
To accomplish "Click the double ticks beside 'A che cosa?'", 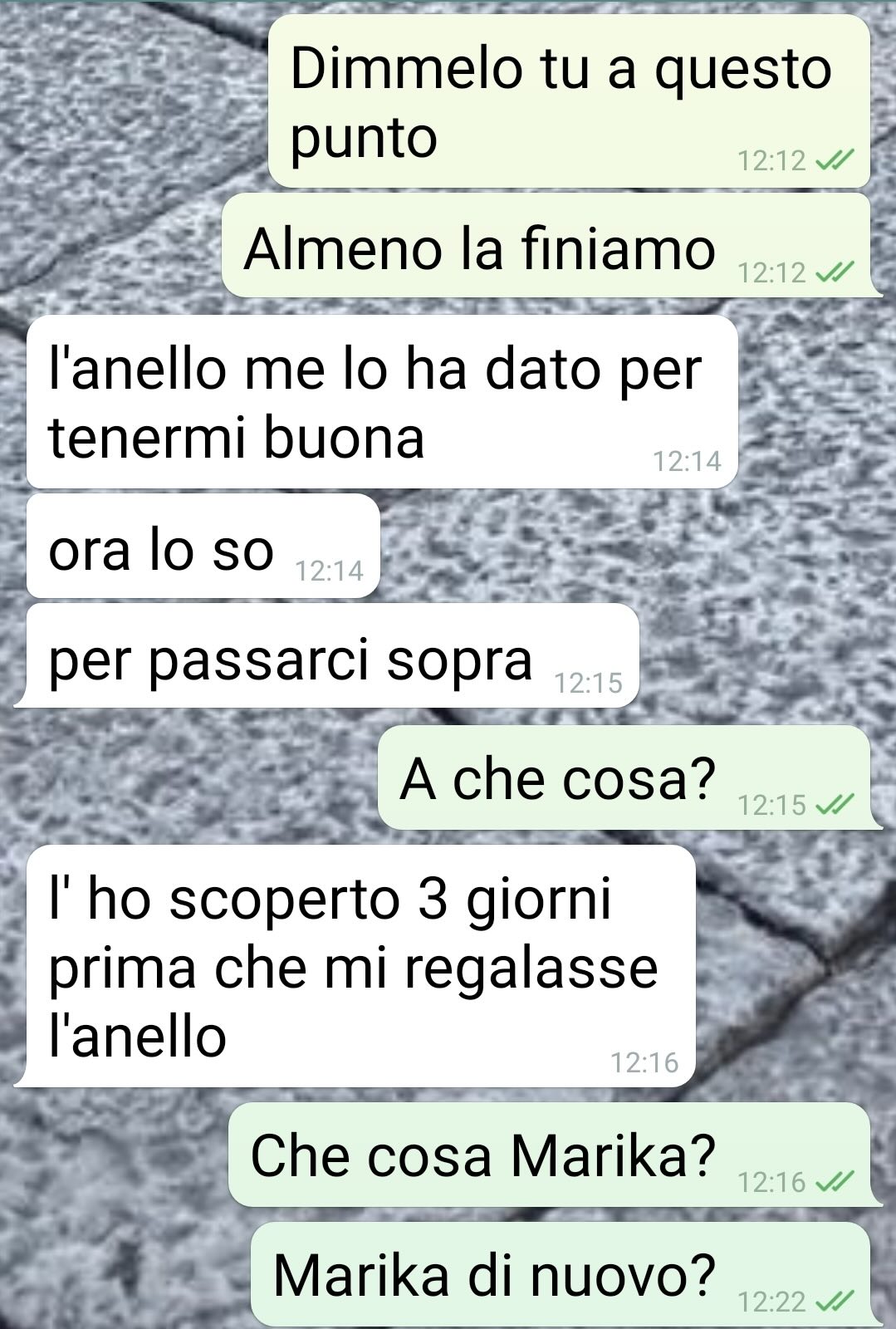I will (x=834, y=804).
